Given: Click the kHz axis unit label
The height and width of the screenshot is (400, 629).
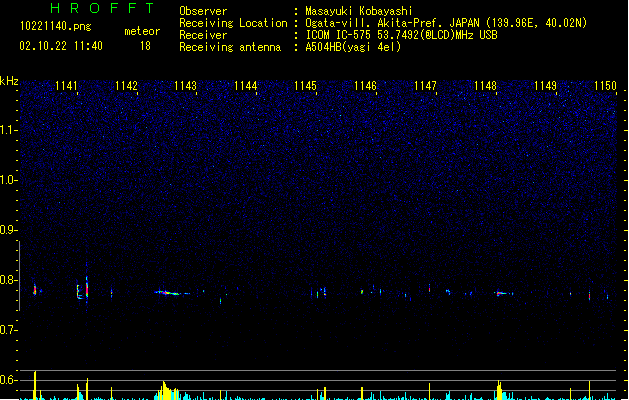Looking at the screenshot, I should pos(9,81).
